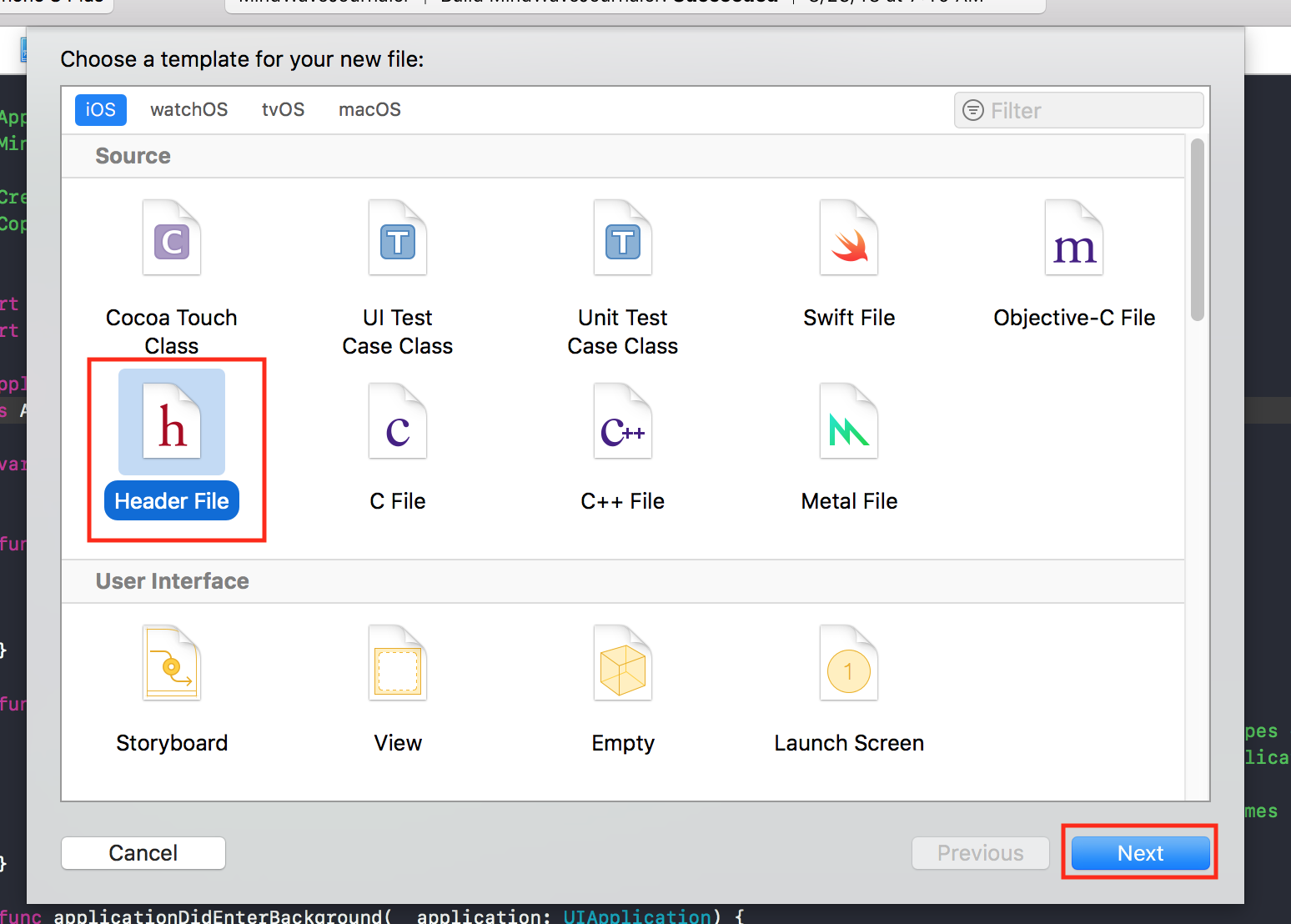Choose the Metal File template
Image resolution: width=1291 pixels, height=924 pixels.
849,422
